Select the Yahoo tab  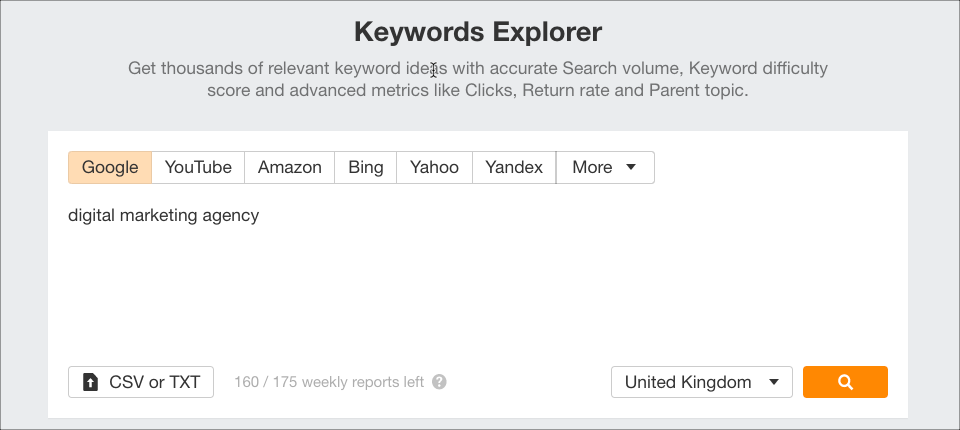pos(434,167)
